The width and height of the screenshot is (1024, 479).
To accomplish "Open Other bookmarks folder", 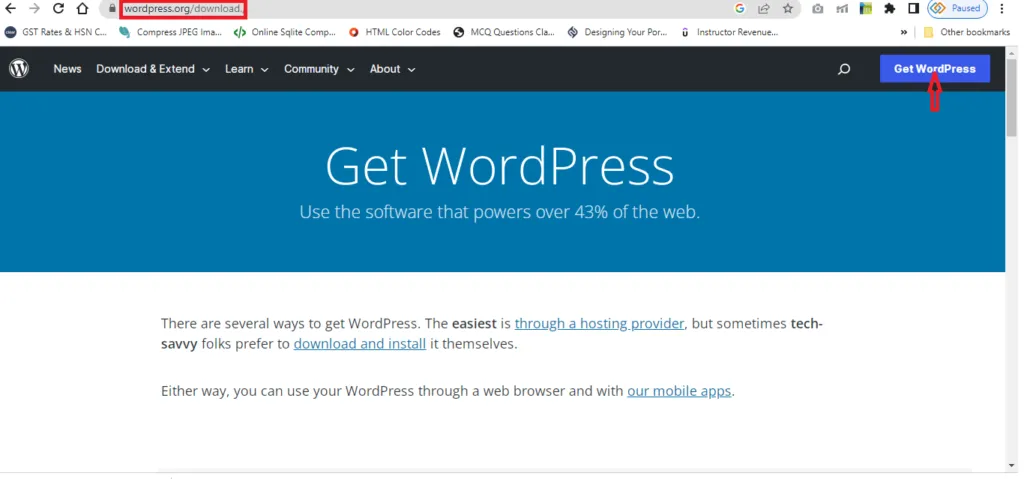I will [x=967, y=32].
